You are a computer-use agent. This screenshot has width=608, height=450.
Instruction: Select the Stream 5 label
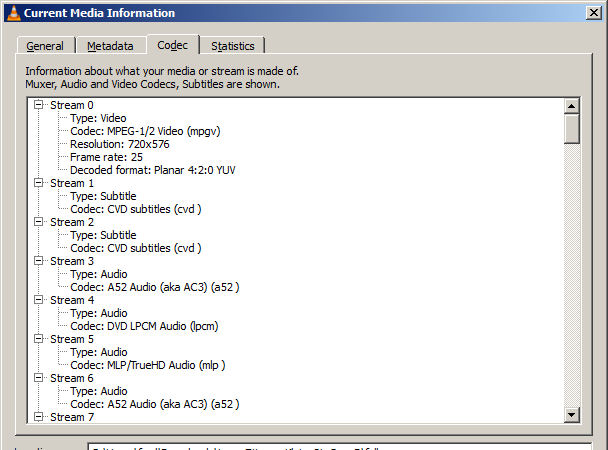(72, 339)
